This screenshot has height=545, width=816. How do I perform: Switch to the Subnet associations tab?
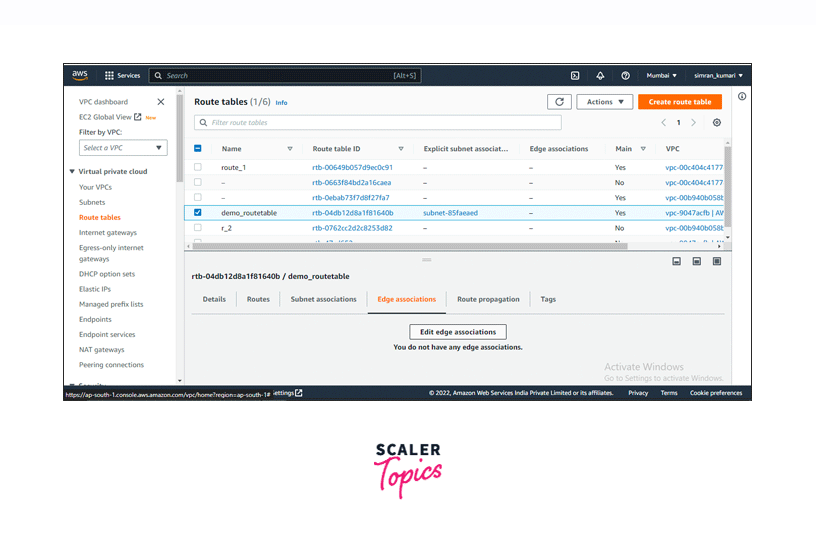tap(323, 299)
